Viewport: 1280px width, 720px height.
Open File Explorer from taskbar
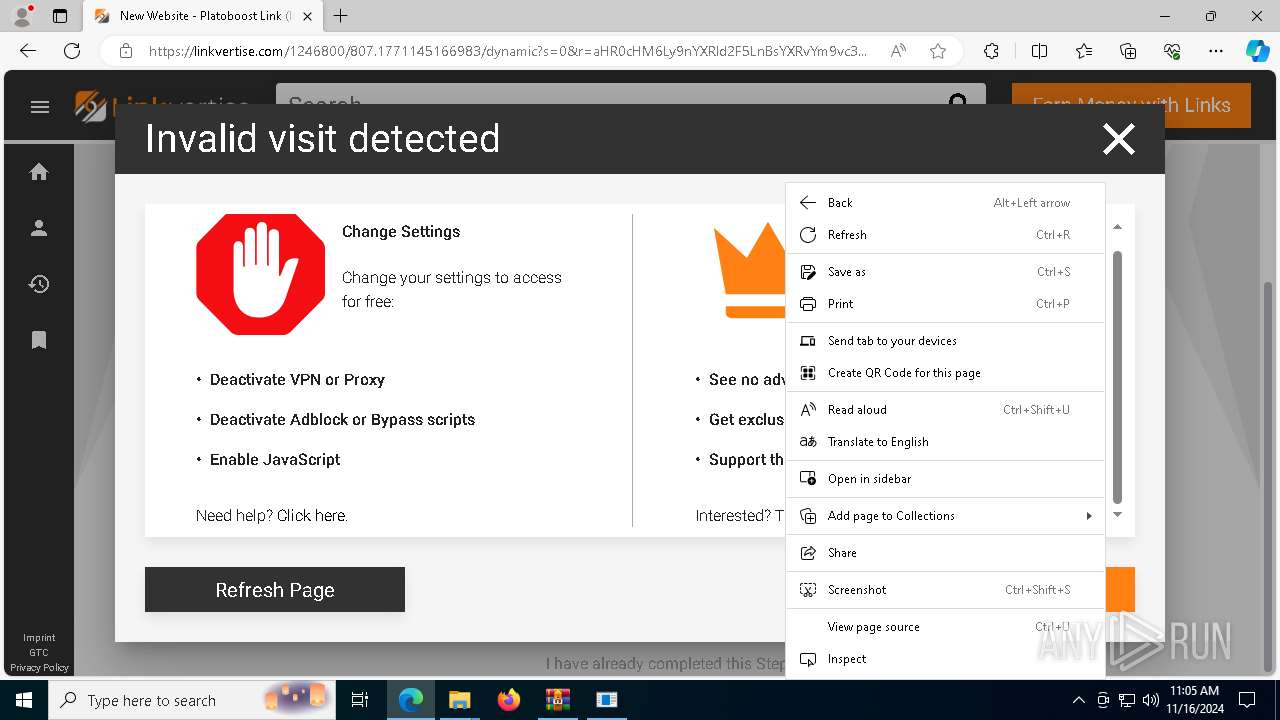pos(459,700)
